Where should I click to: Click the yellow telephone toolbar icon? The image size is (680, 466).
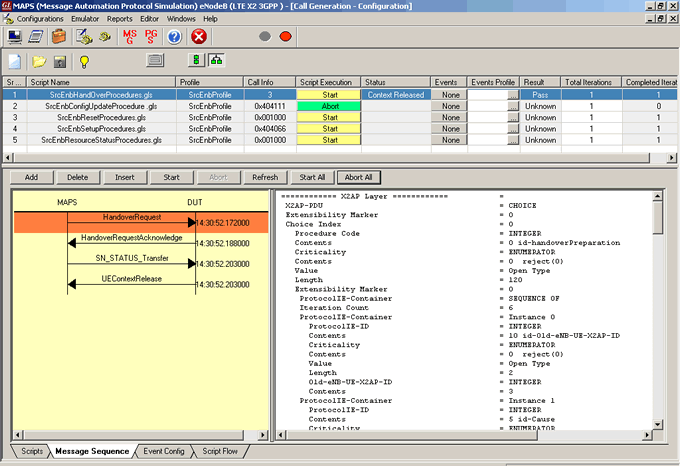point(105,37)
